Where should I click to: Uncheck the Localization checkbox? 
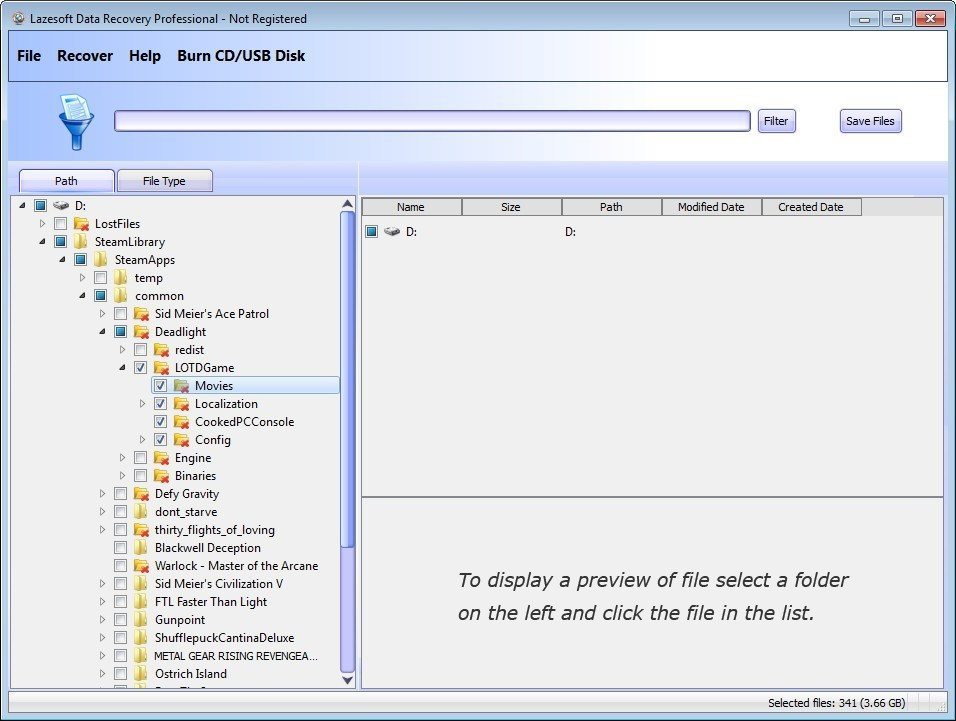pyautogui.click(x=161, y=403)
